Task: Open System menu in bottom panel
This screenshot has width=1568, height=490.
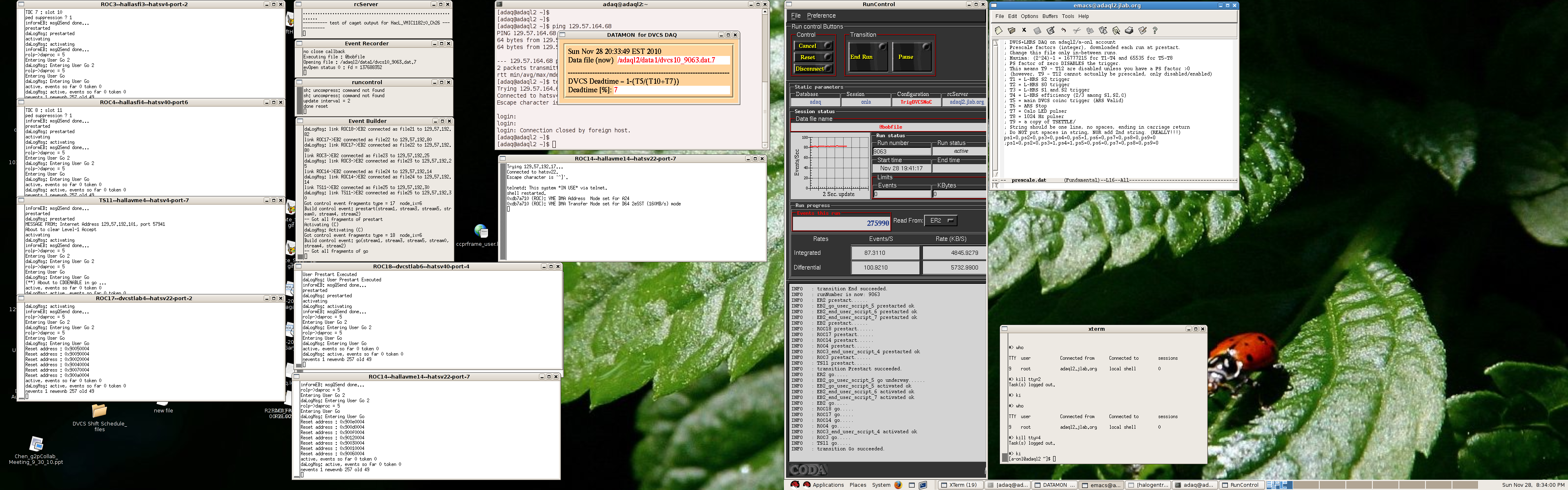Action: point(881,485)
